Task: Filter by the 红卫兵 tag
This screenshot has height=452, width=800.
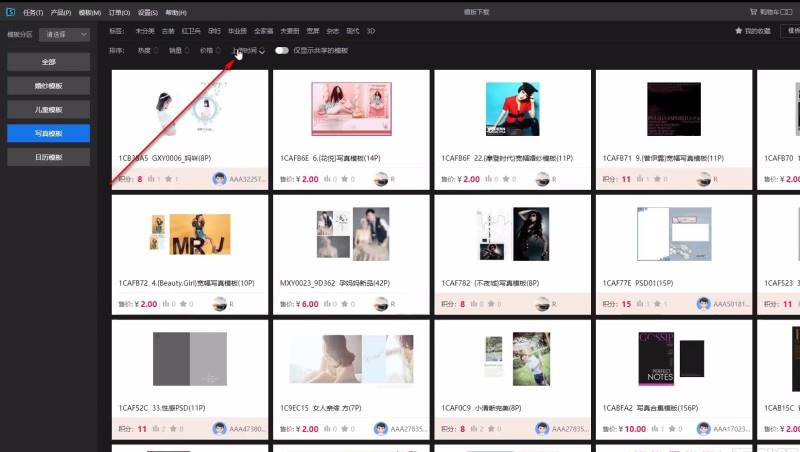Action: (x=191, y=31)
